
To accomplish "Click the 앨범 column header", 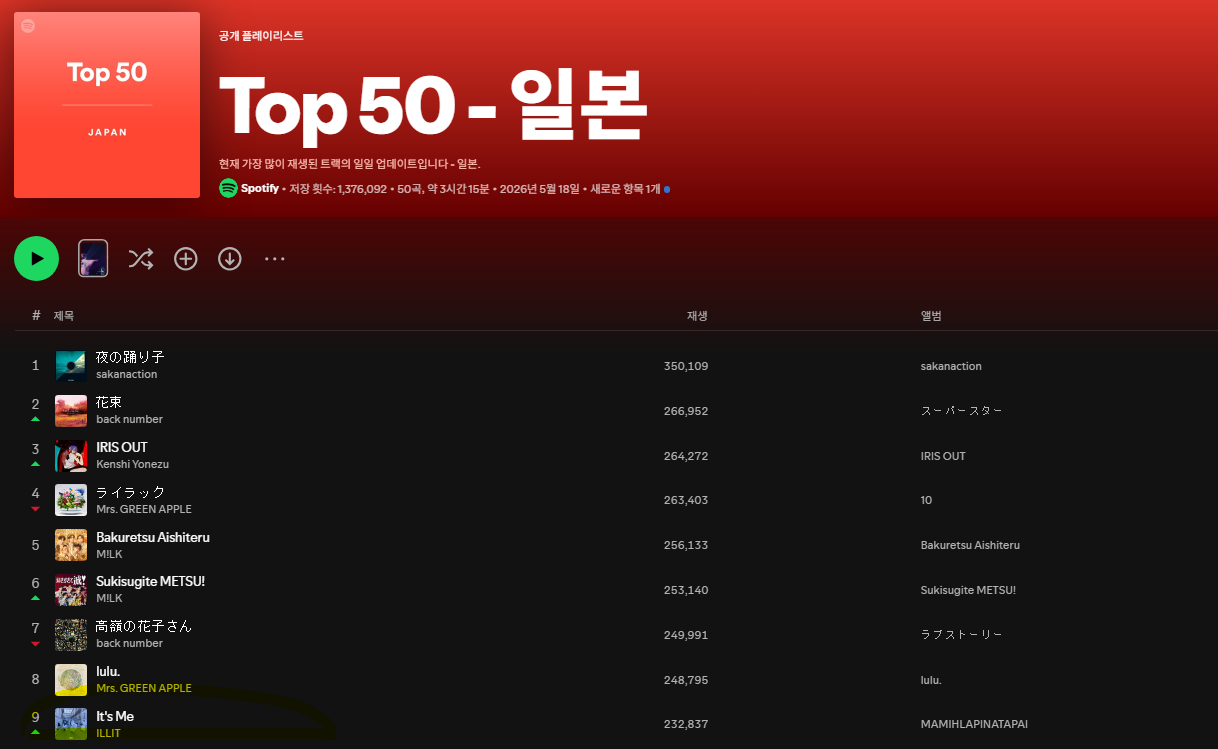I will point(931,316).
